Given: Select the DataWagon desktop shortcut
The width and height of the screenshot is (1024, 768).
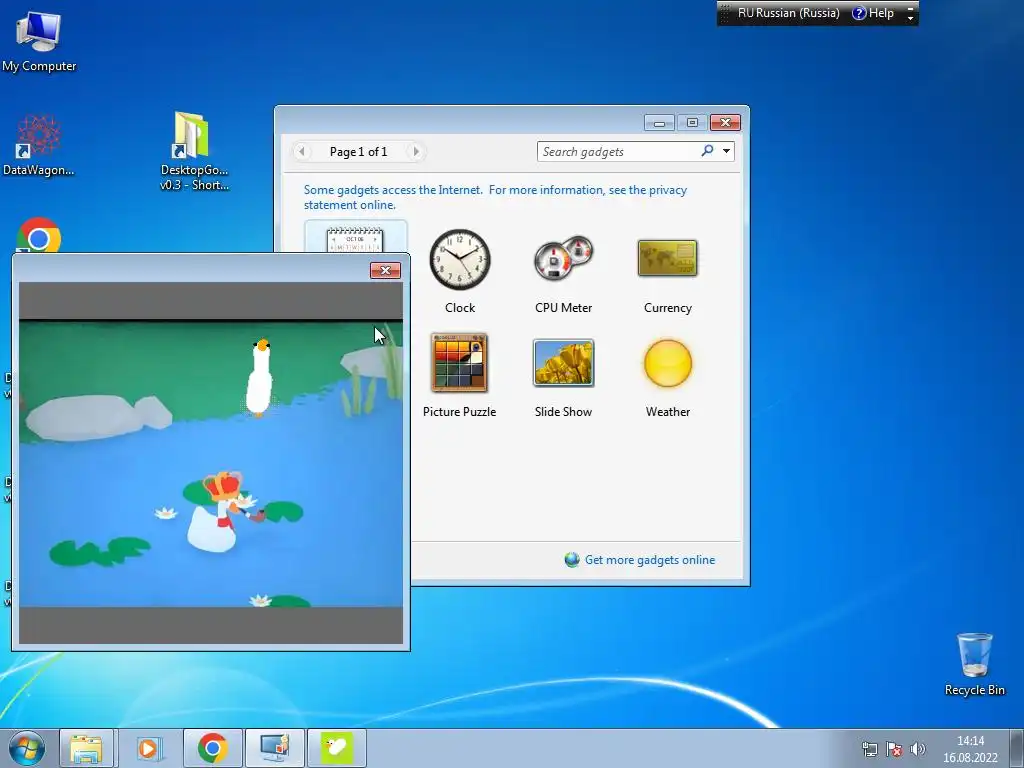Looking at the screenshot, I should [x=39, y=146].
